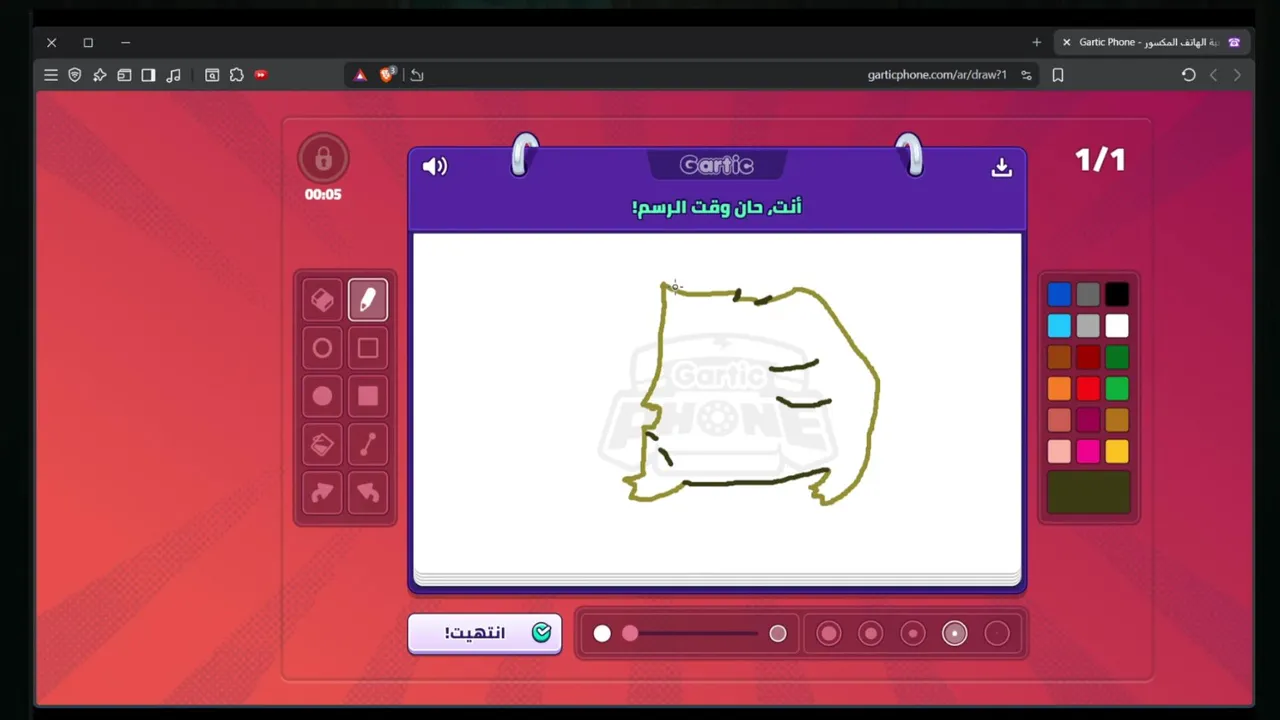Switch to the Gartic Phone tab

(1150, 42)
